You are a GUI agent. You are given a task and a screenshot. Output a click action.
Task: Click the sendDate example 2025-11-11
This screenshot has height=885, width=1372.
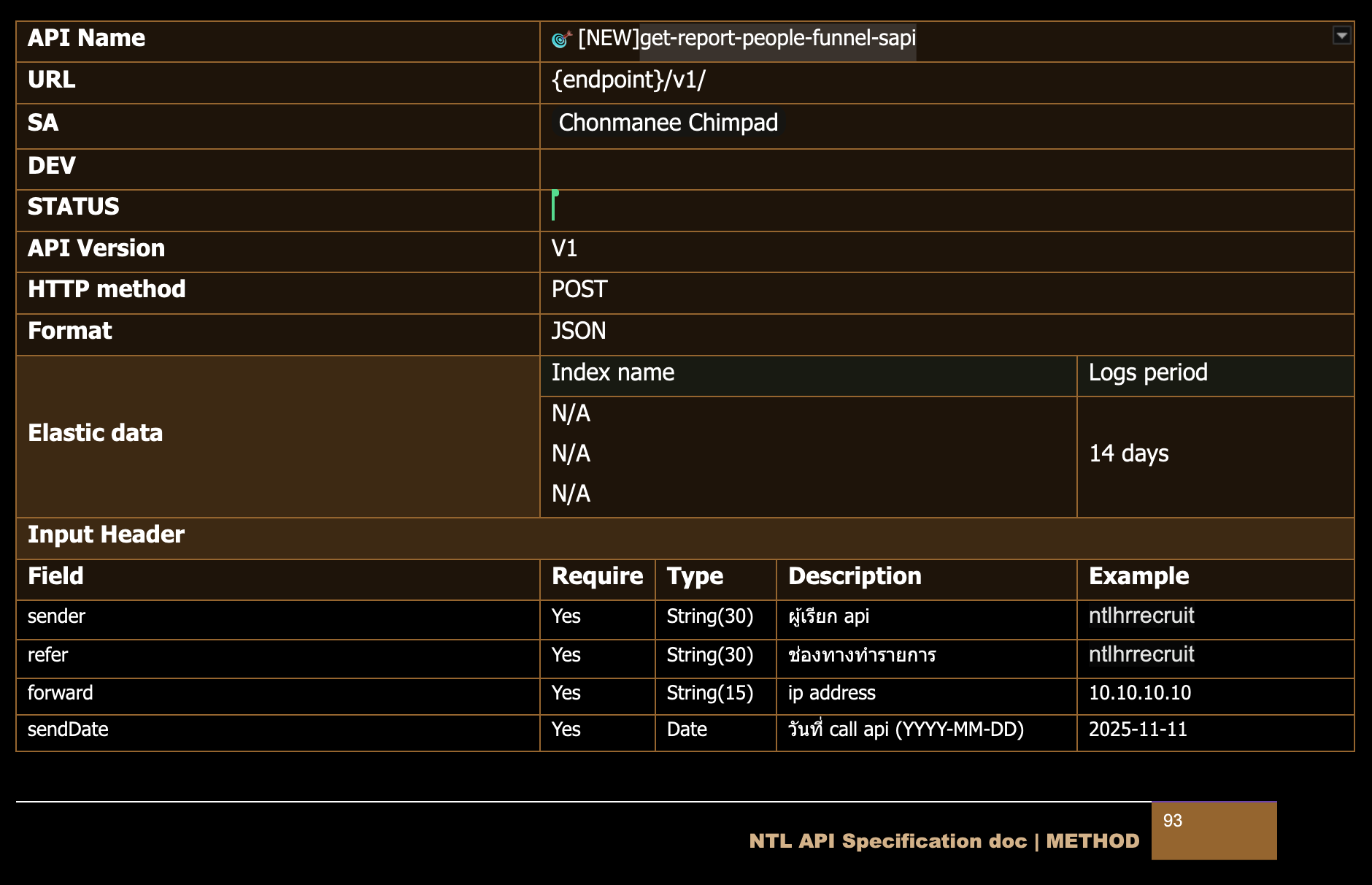click(1138, 730)
